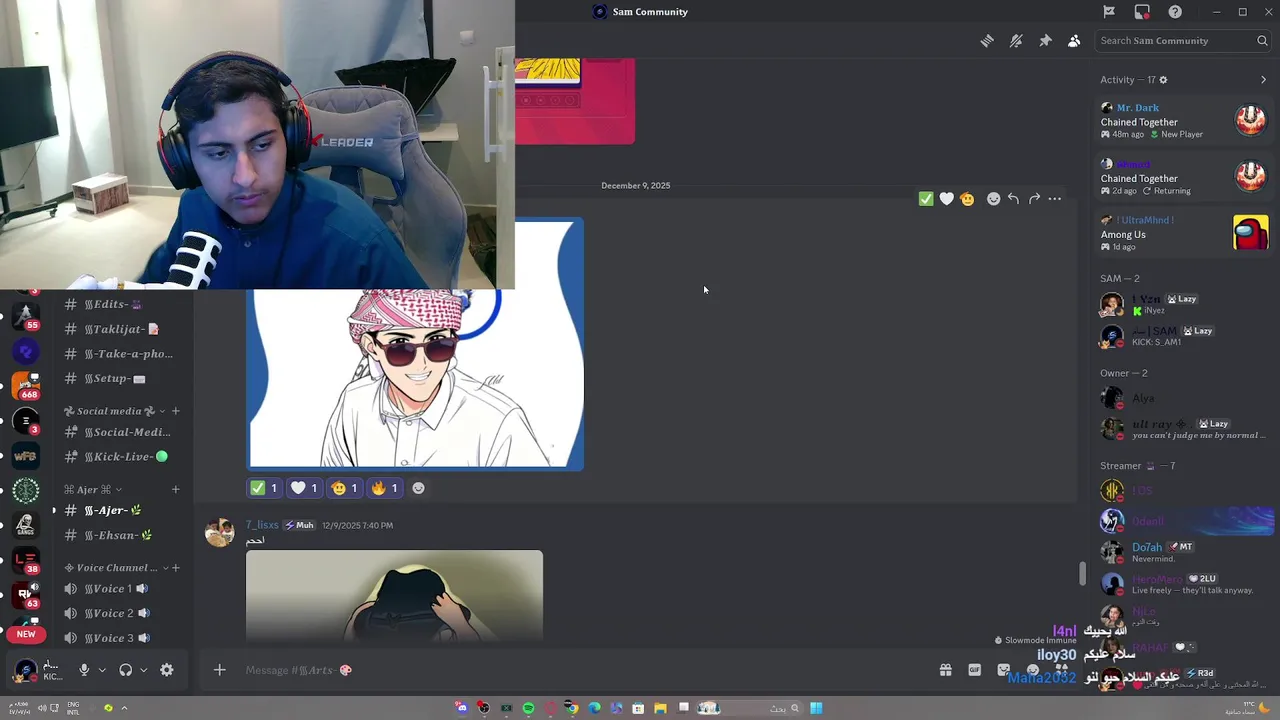Collapse the Ajer category

coord(92,490)
